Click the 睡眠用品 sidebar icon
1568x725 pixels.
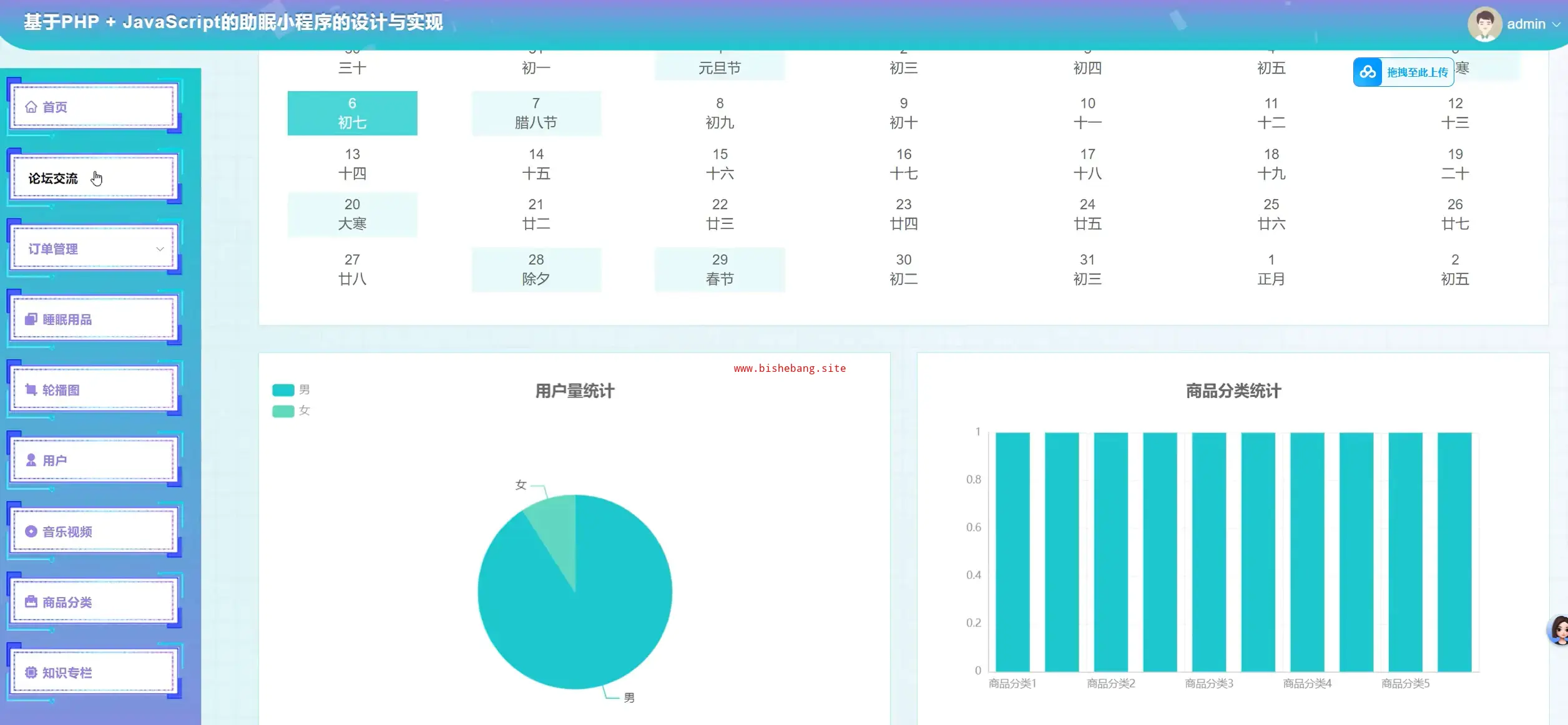click(x=31, y=319)
